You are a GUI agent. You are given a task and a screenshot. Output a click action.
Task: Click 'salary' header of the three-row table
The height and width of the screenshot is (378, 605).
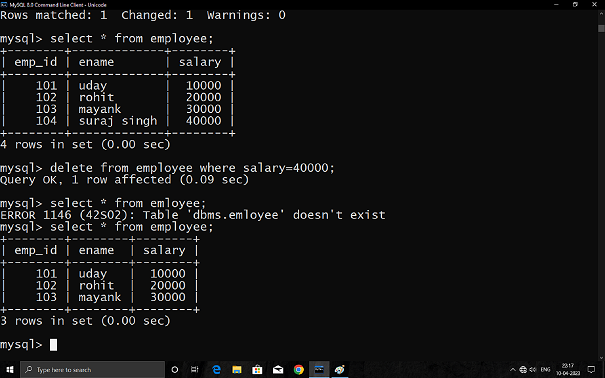pyautogui.click(x=164, y=251)
